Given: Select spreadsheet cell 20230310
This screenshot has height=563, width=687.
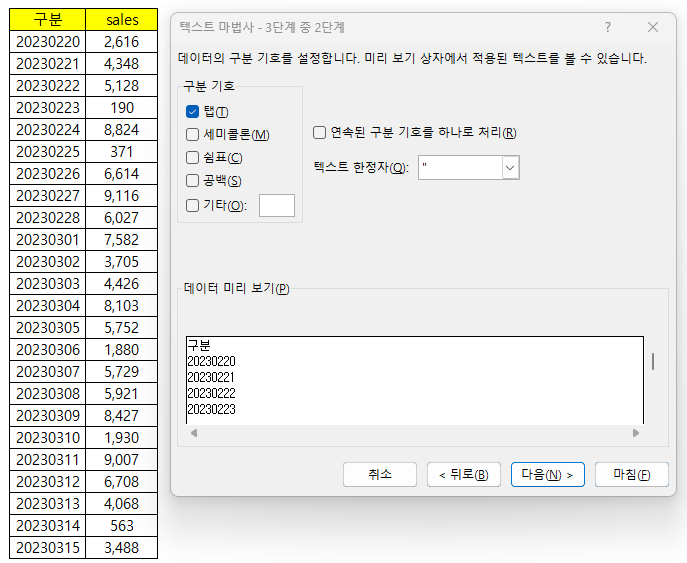Looking at the screenshot, I should coord(48,438).
